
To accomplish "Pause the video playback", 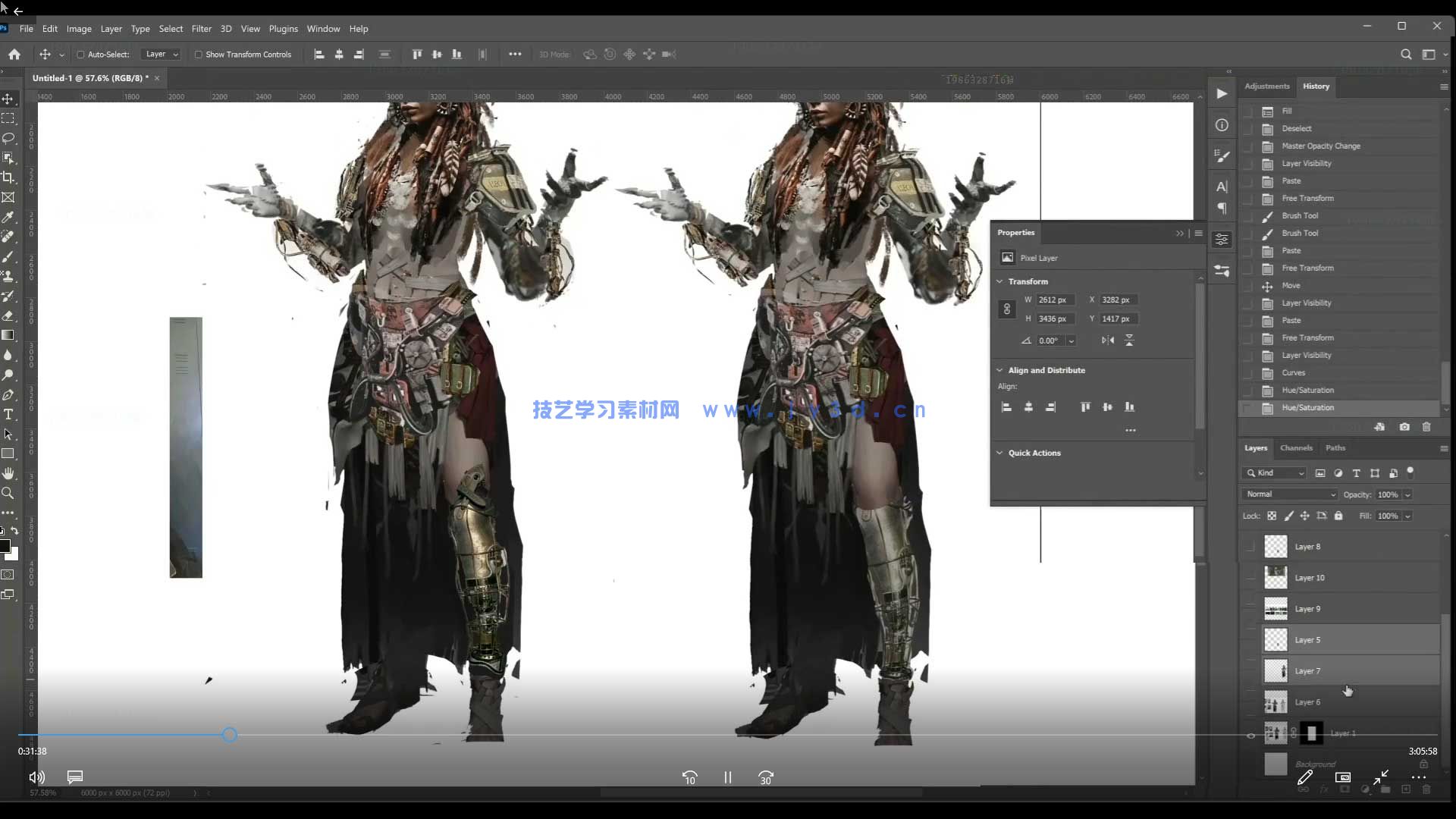I will pos(727,777).
